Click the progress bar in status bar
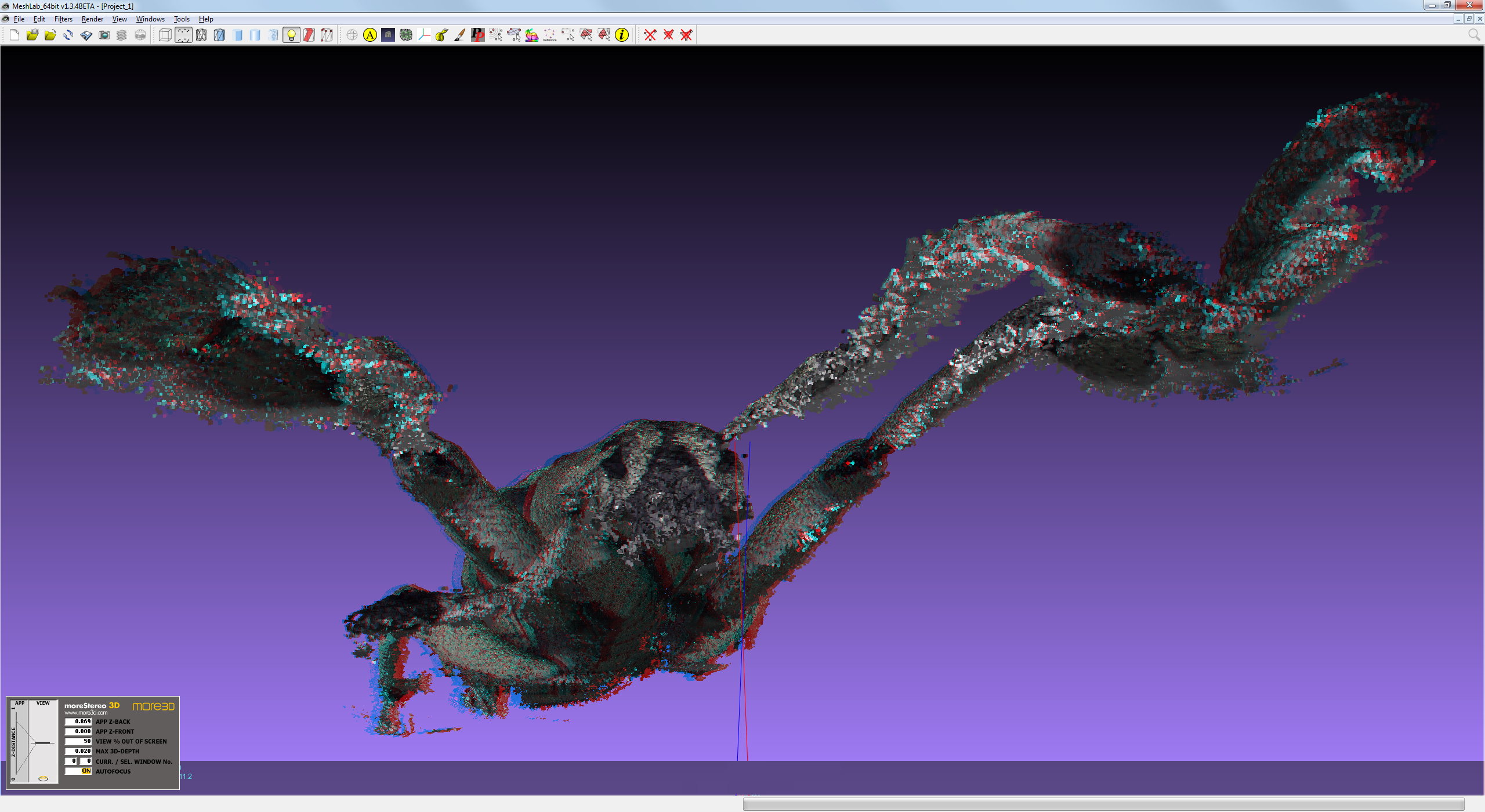1485x812 pixels. tap(1104, 804)
